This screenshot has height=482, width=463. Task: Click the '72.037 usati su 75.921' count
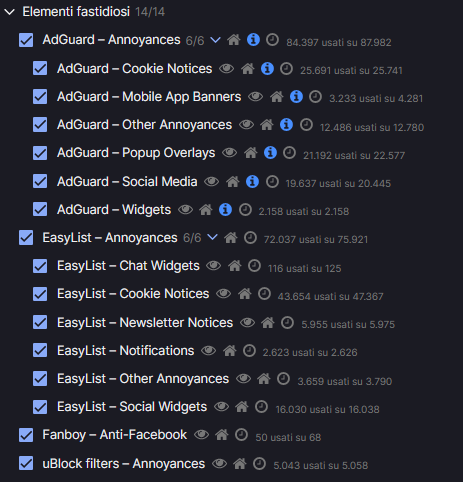(x=316, y=239)
